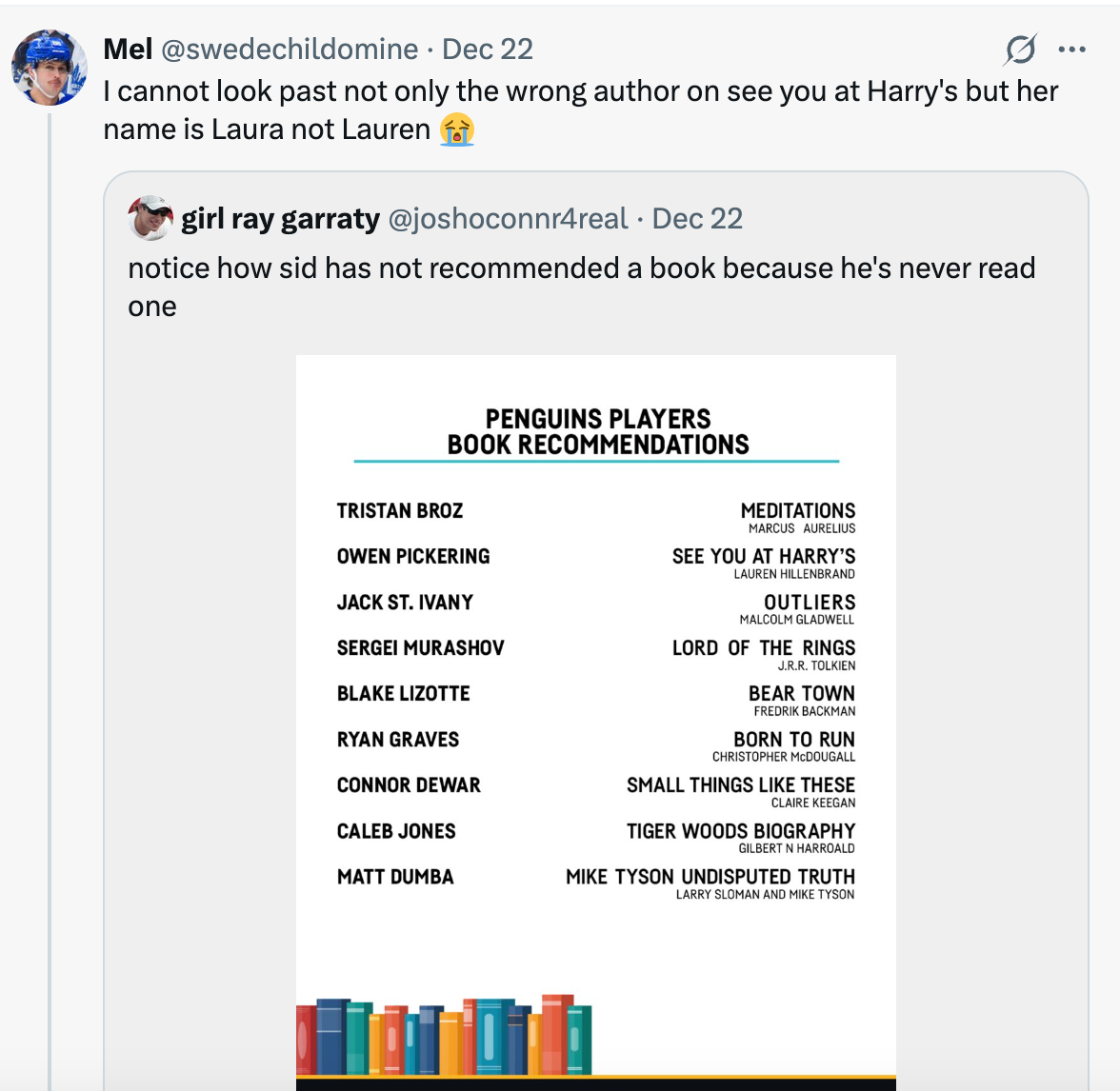This screenshot has height=1091, width=1120.
Task: Open Mel's tweet via Dec 22 timestamp
Action: [x=488, y=49]
